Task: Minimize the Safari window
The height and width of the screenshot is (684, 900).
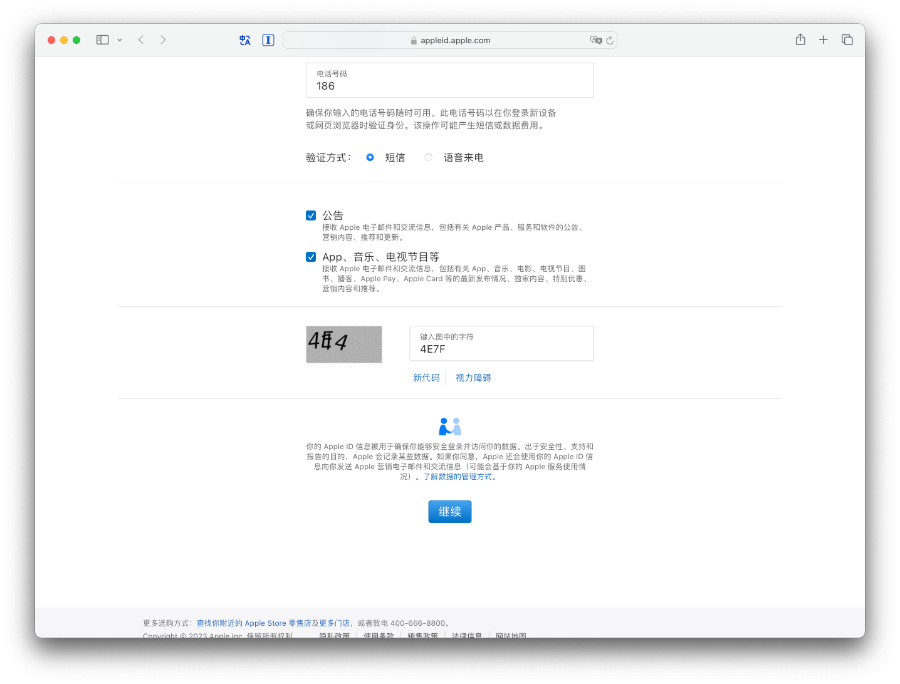Action: (64, 40)
